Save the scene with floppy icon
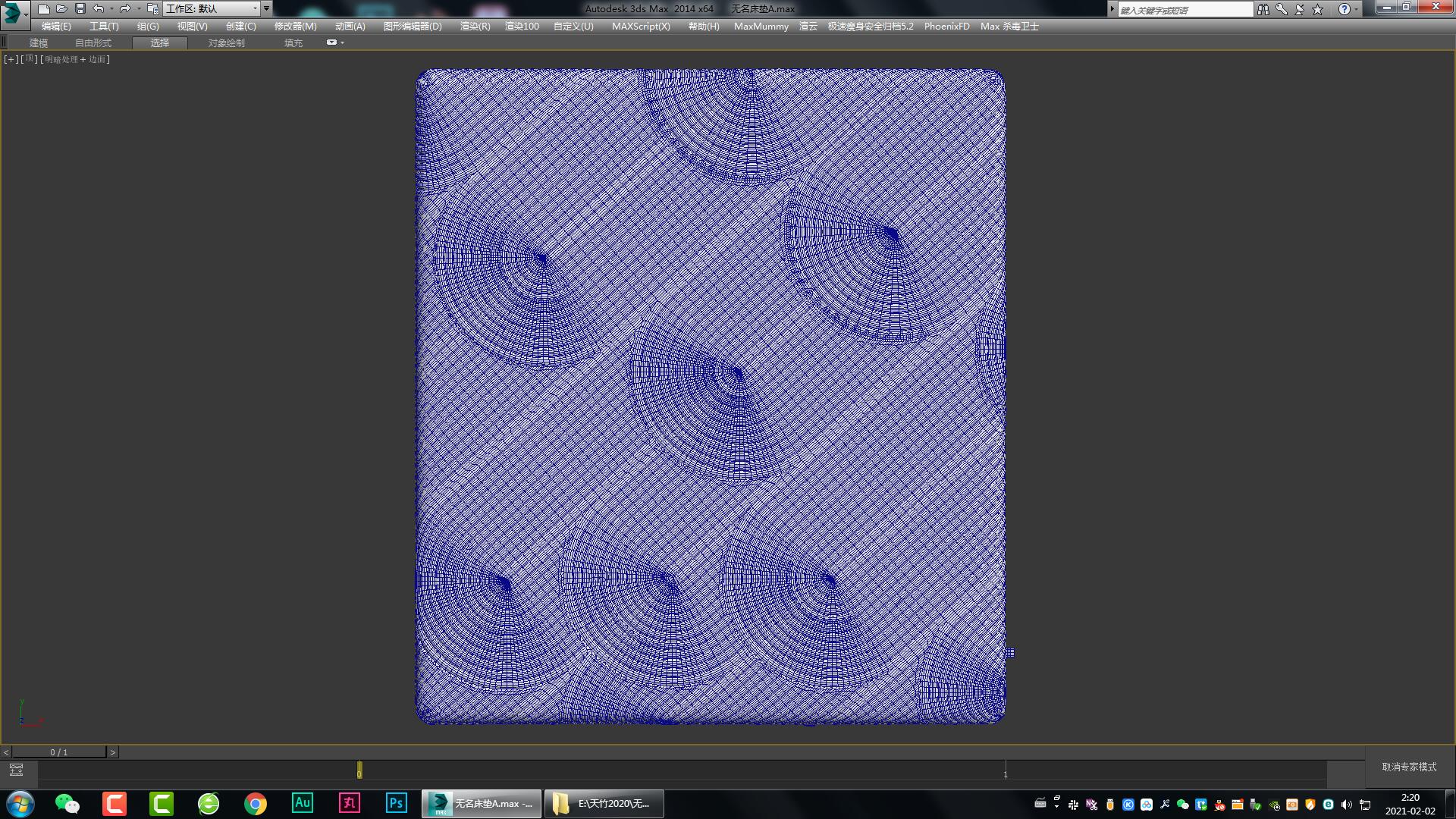Viewport: 1456px width, 819px height. (80, 9)
